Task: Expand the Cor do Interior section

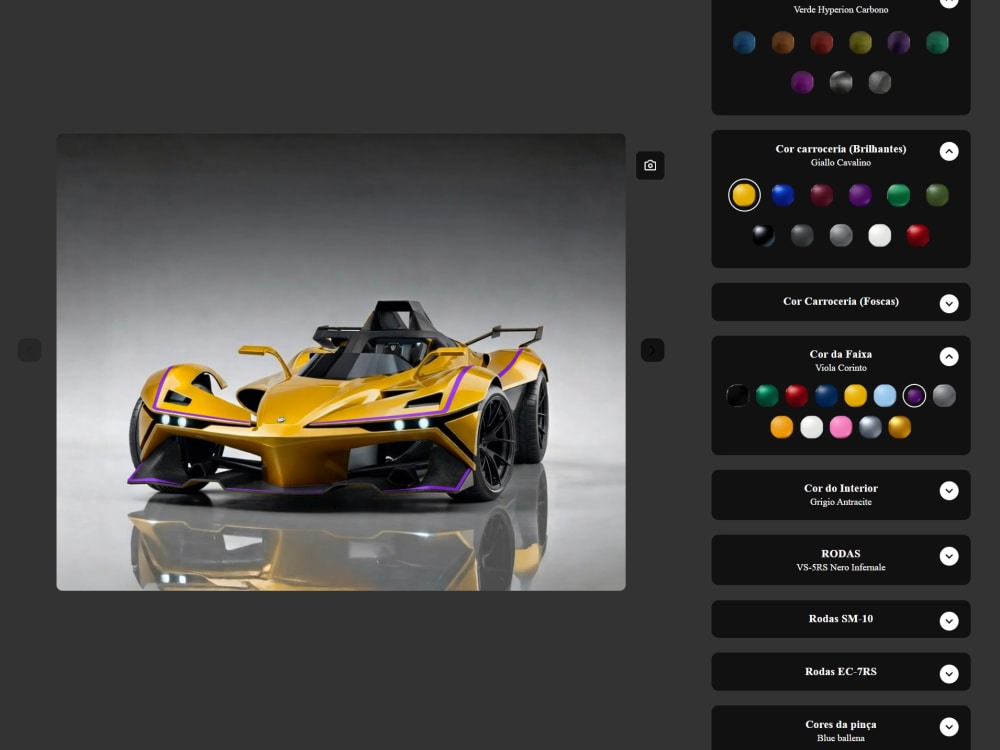Action: pos(949,490)
